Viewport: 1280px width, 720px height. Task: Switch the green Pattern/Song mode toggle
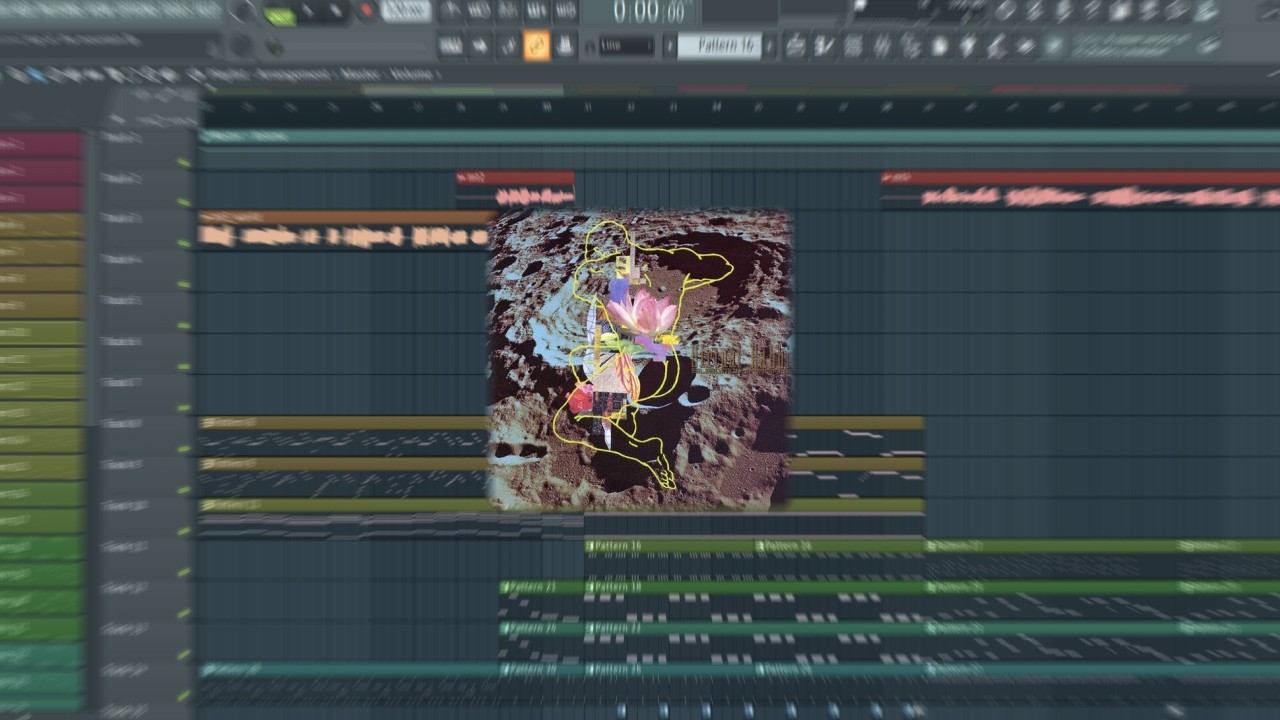(x=280, y=16)
